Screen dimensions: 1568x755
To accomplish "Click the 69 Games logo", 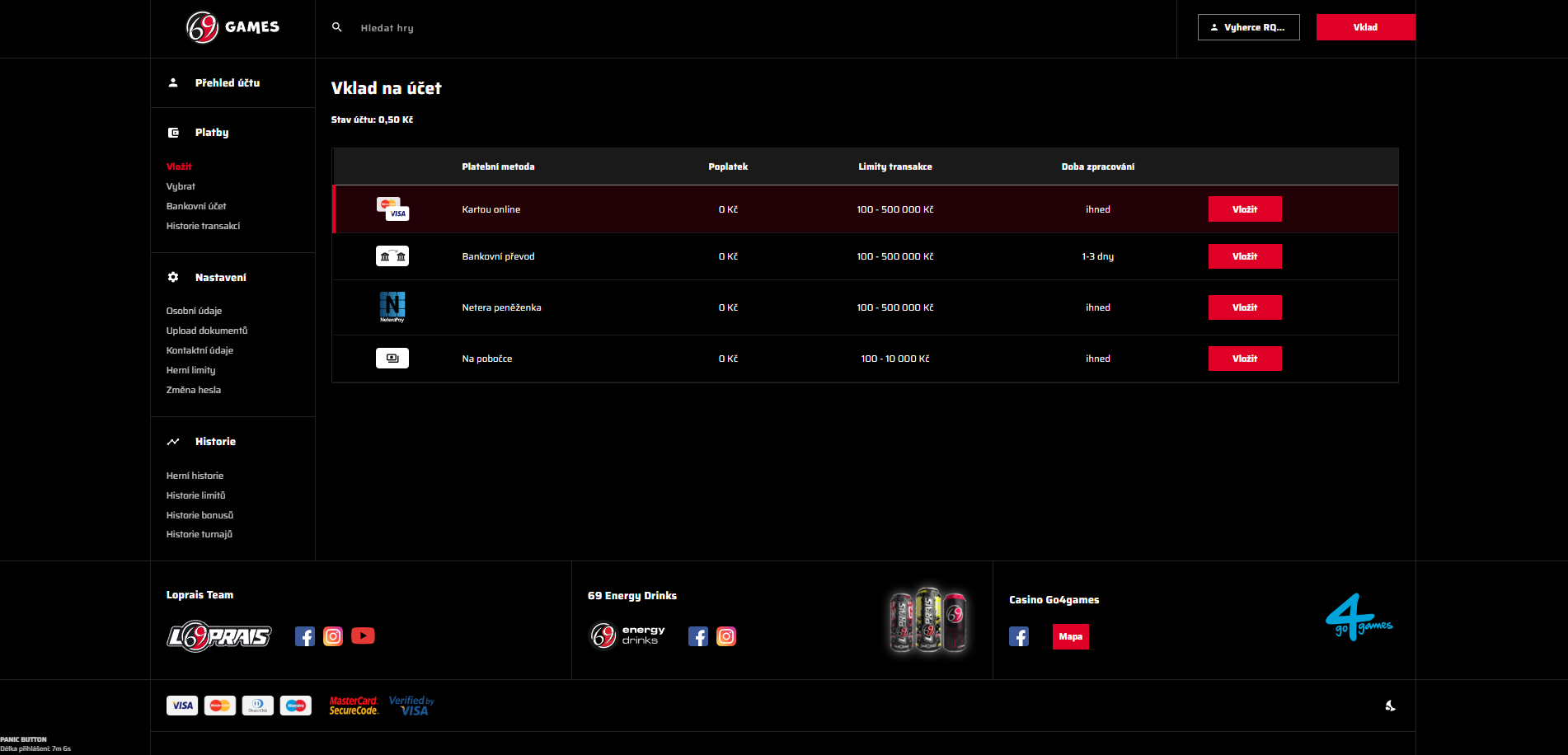I will 232,27.
